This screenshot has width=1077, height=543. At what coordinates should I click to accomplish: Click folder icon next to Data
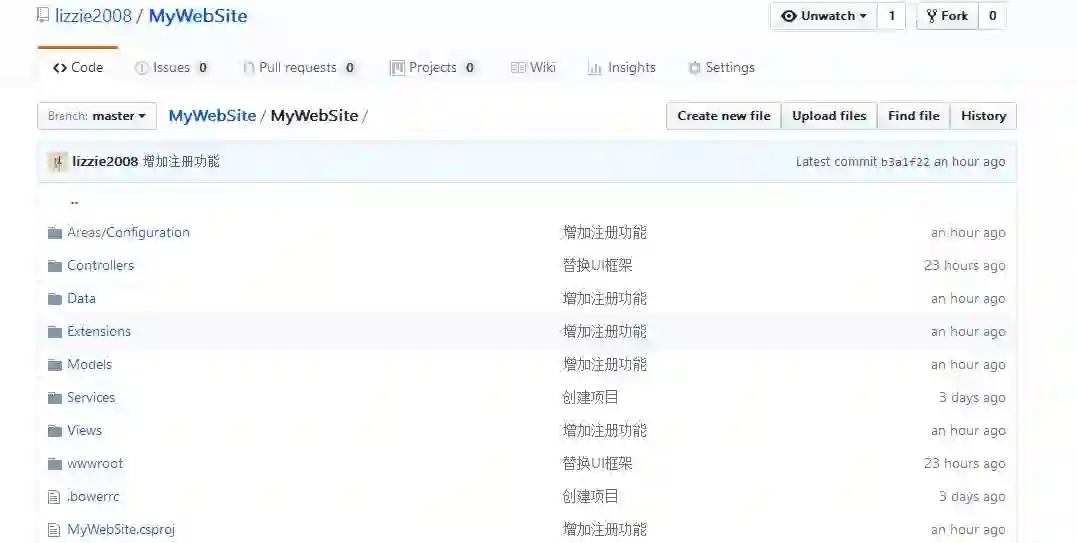[x=55, y=299]
